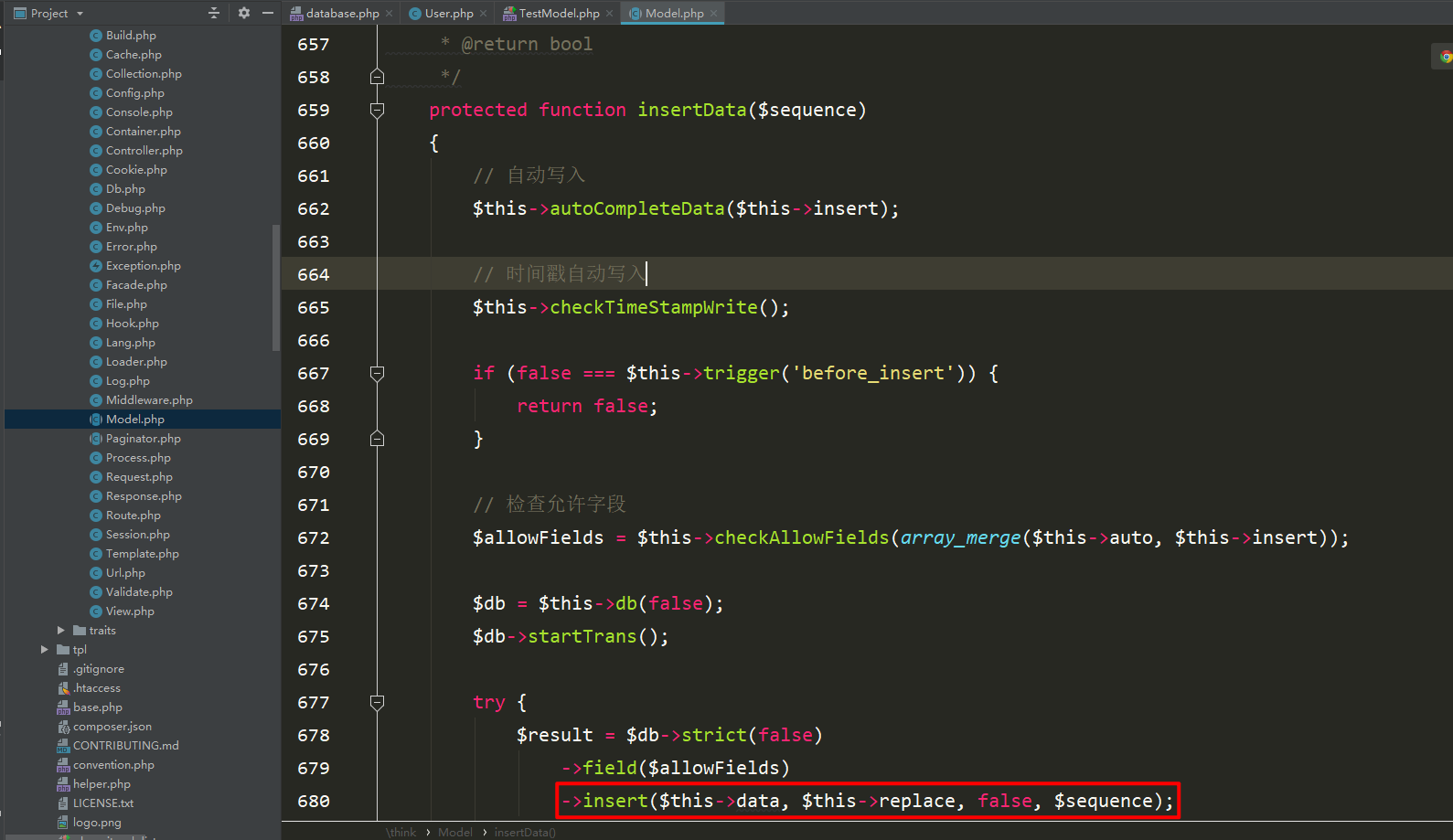Collapse the try block at line 677
1453x840 pixels.
pyautogui.click(x=377, y=703)
